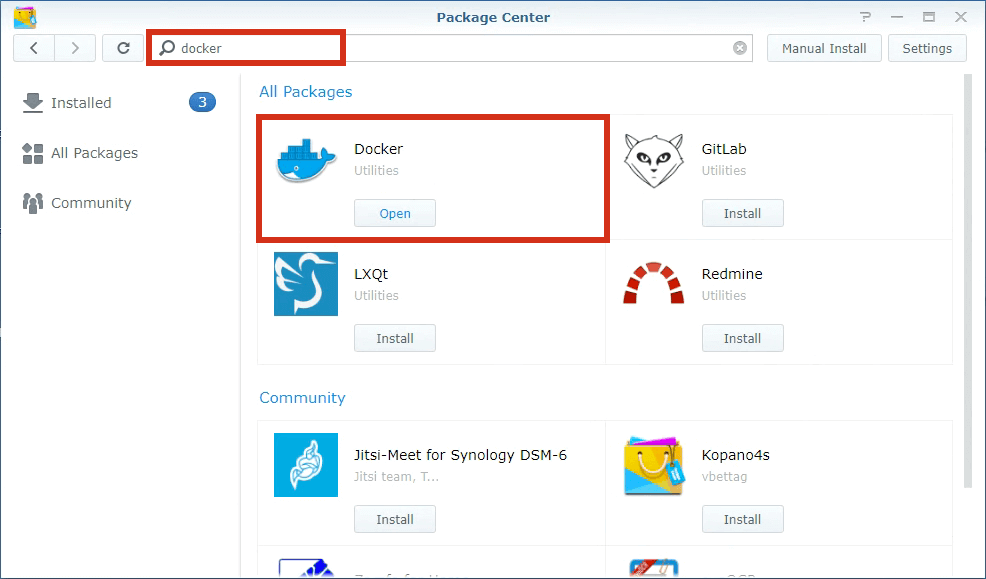The height and width of the screenshot is (579, 986).
Task: Install the GitLab package
Action: [742, 213]
